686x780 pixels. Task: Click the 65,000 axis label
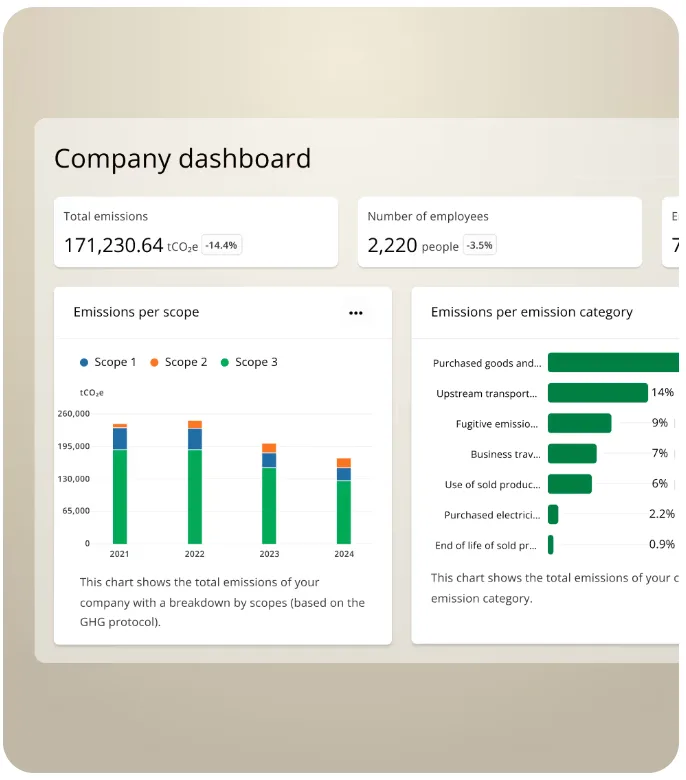[x=76, y=511]
